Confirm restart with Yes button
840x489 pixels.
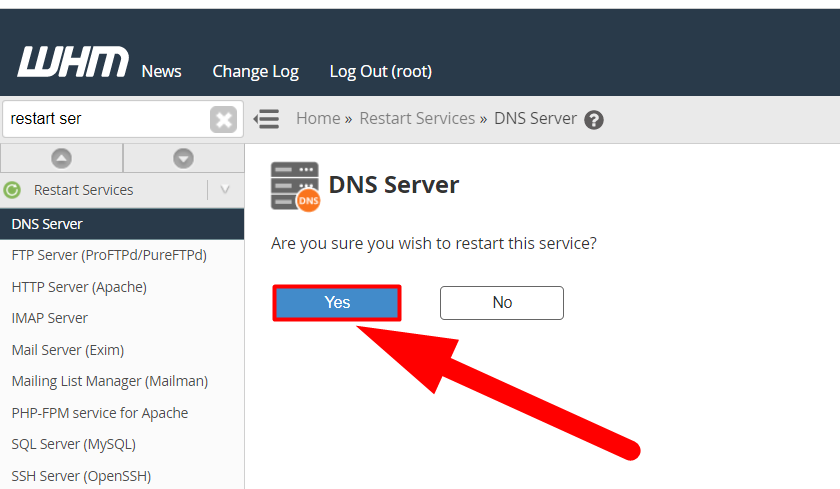pyautogui.click(x=337, y=303)
